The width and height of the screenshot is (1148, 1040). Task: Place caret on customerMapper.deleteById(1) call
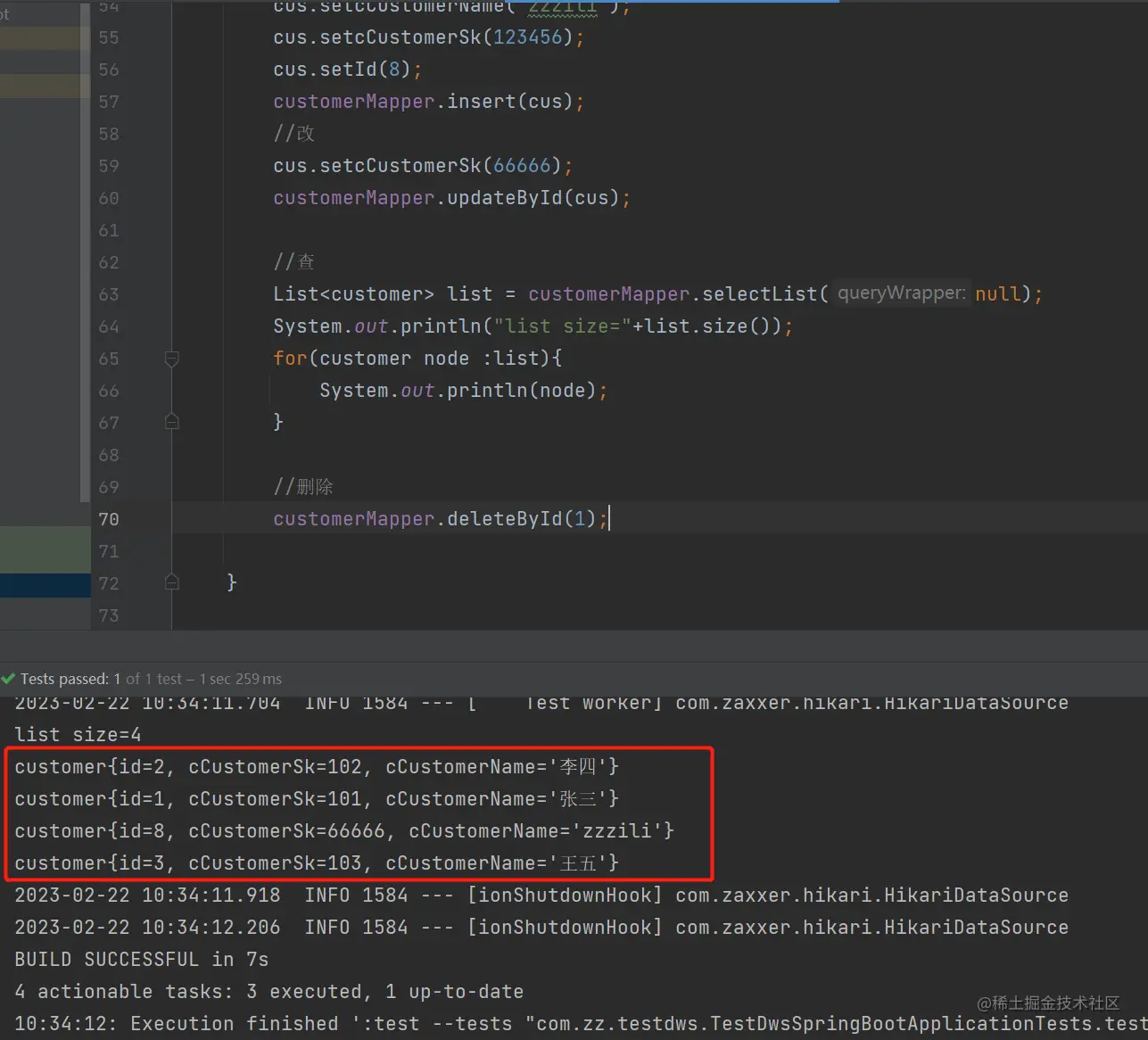coord(437,518)
